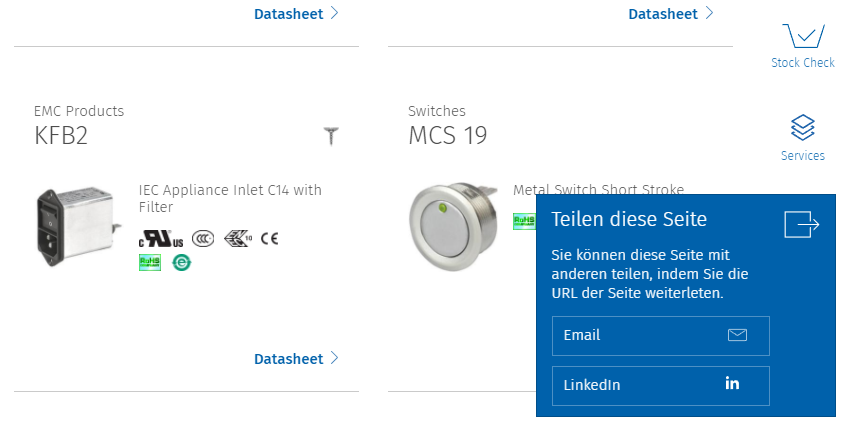
Task: Click the share/export icon in the blue panel
Action: click(801, 224)
